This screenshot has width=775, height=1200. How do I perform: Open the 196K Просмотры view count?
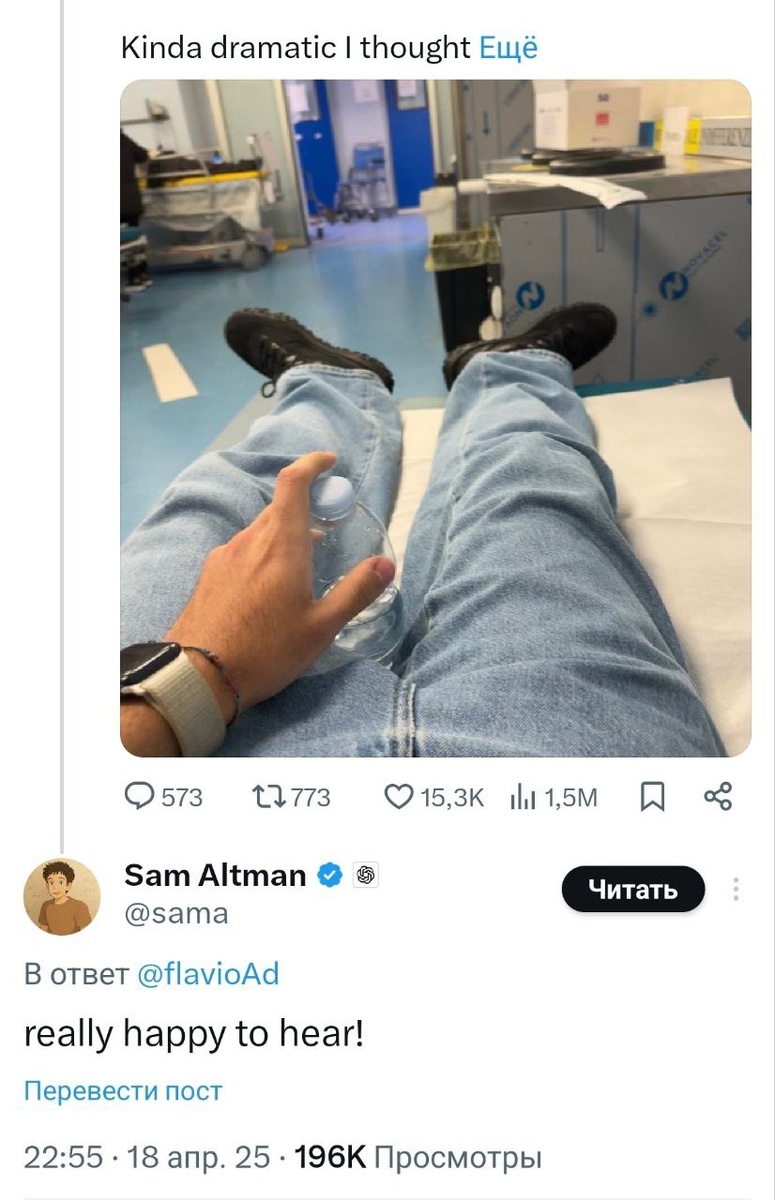(418, 1157)
